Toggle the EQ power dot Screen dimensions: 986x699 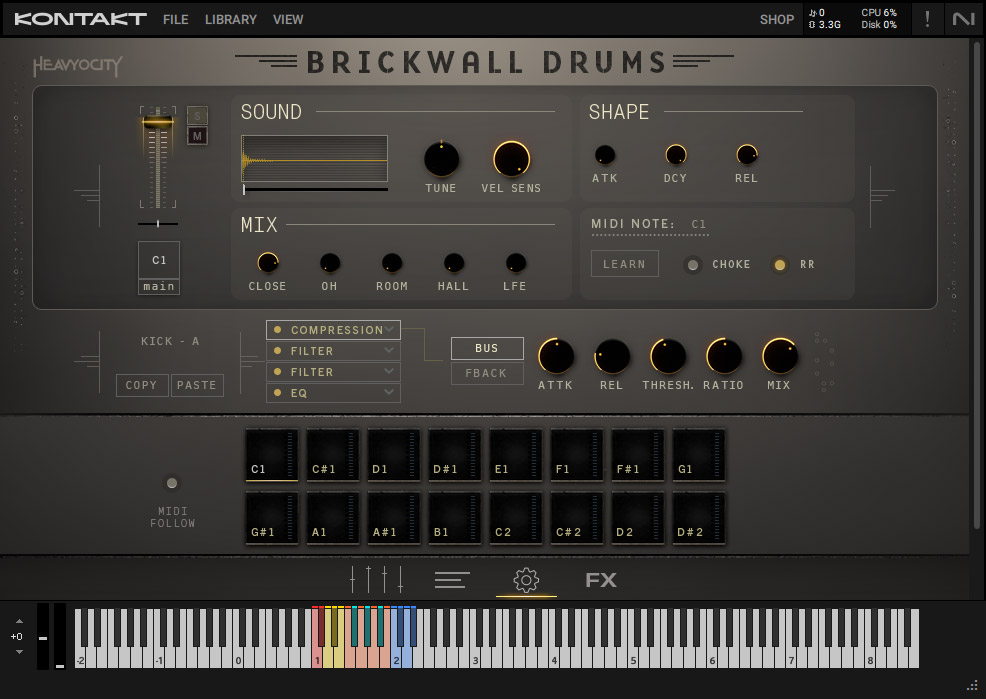click(x=277, y=393)
